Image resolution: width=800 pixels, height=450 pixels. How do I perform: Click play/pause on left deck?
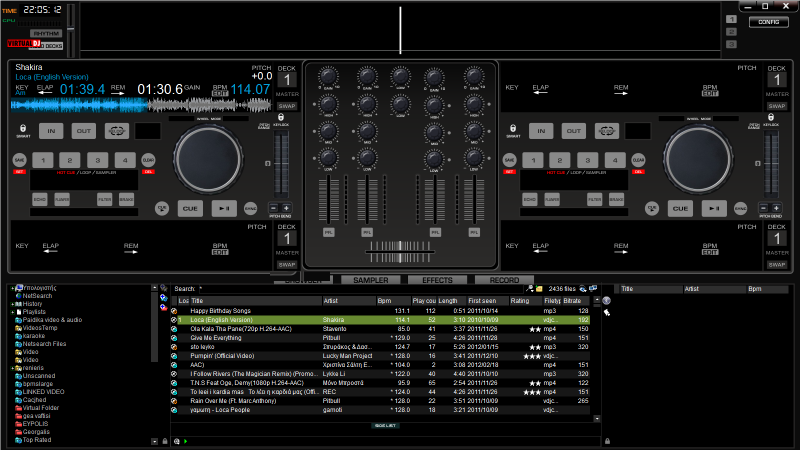click(224, 209)
